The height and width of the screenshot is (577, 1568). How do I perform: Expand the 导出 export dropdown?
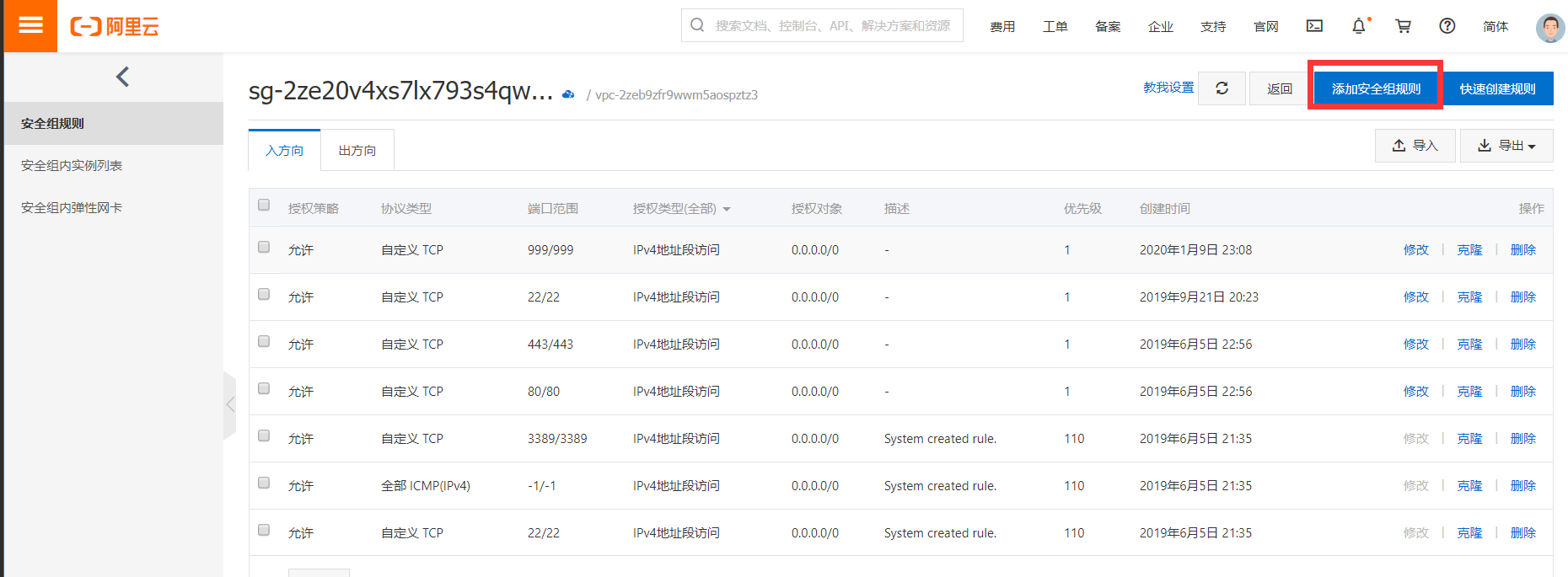point(1506,146)
